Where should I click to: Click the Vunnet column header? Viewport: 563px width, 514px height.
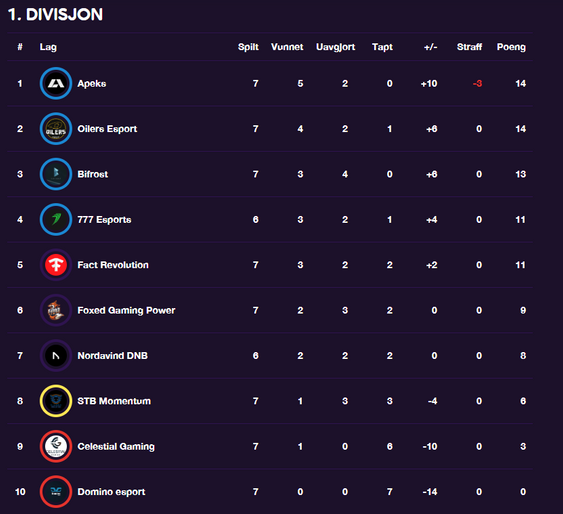[287, 47]
